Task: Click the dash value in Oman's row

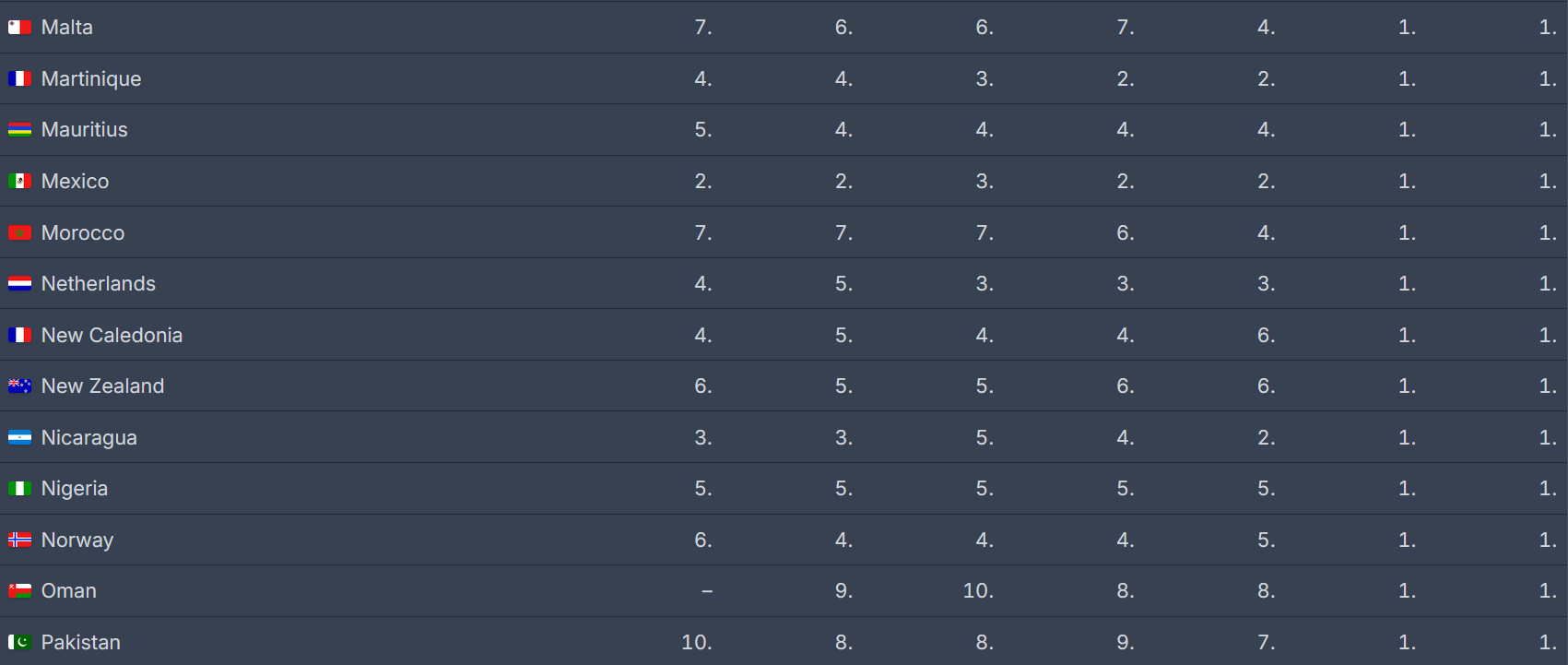Action: pos(706,591)
